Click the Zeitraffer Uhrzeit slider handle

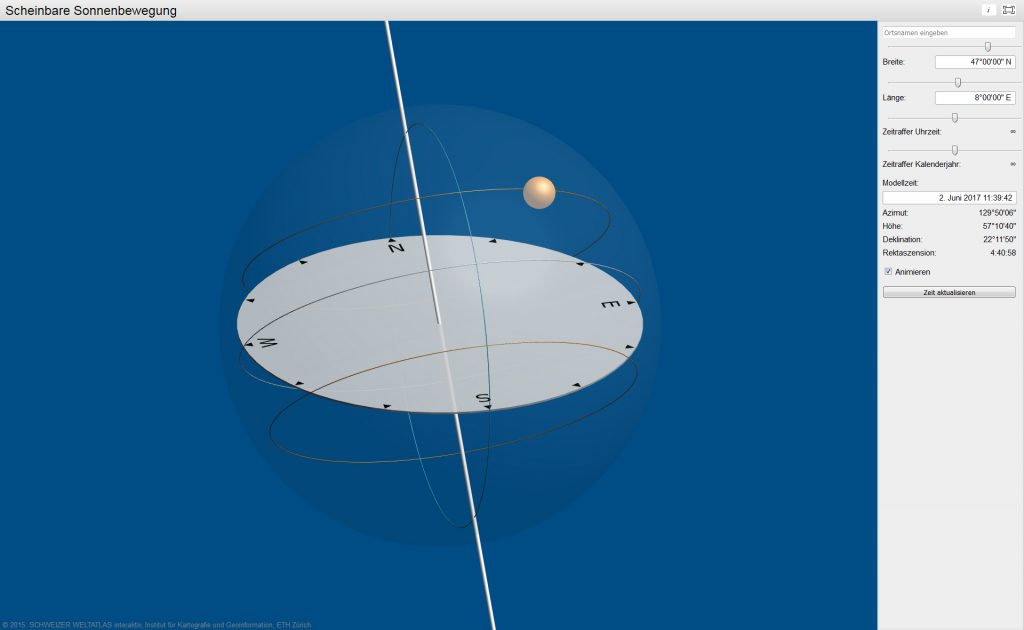[x=955, y=117]
